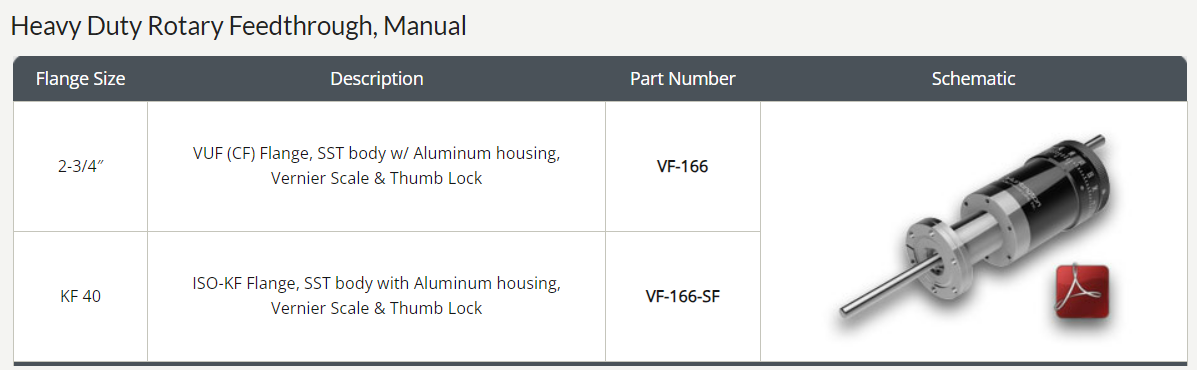This screenshot has height=370, width=1197.
Task: Click "Vernier Scale & Thumb Lock" in KF 40 row
Action: pyautogui.click(x=376, y=309)
